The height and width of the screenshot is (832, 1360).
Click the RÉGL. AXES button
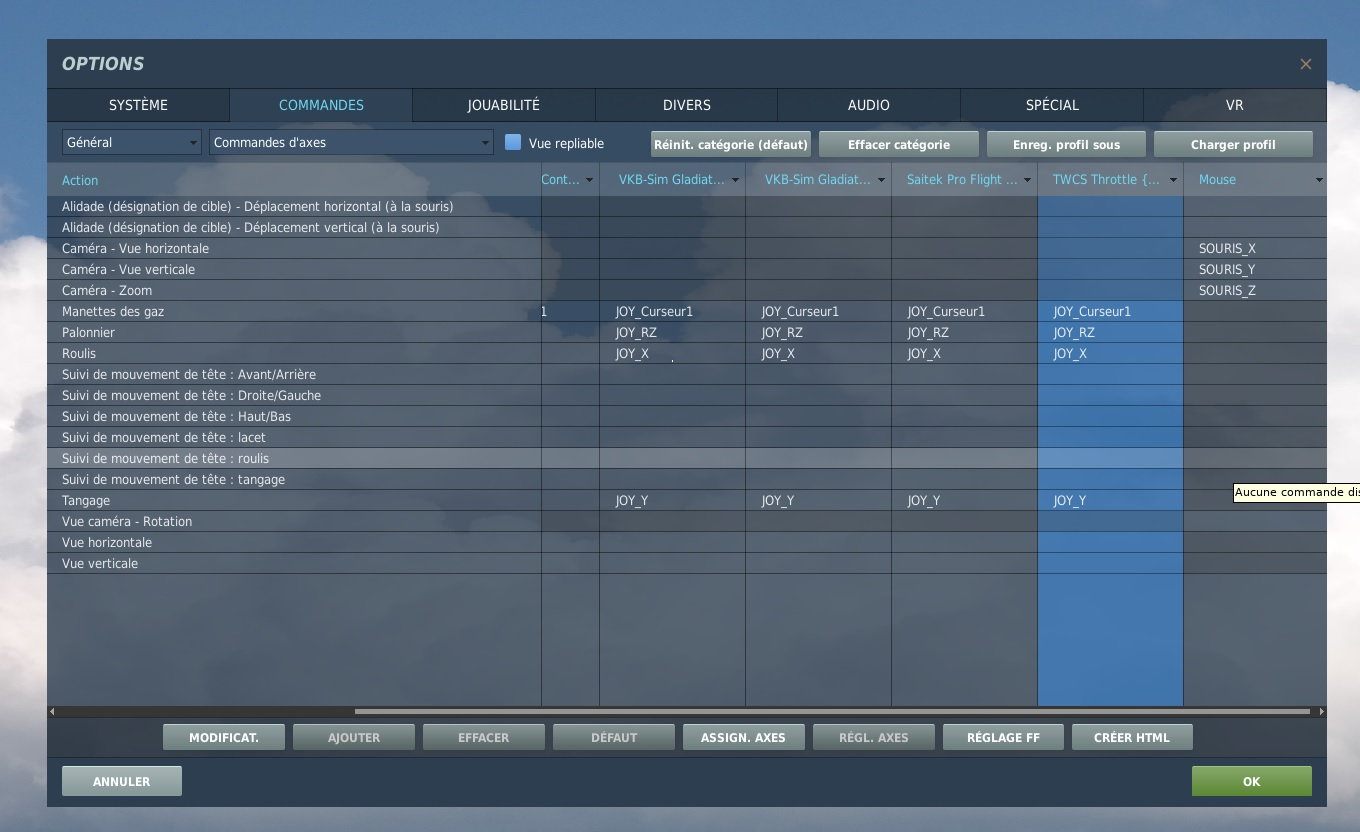click(x=874, y=737)
